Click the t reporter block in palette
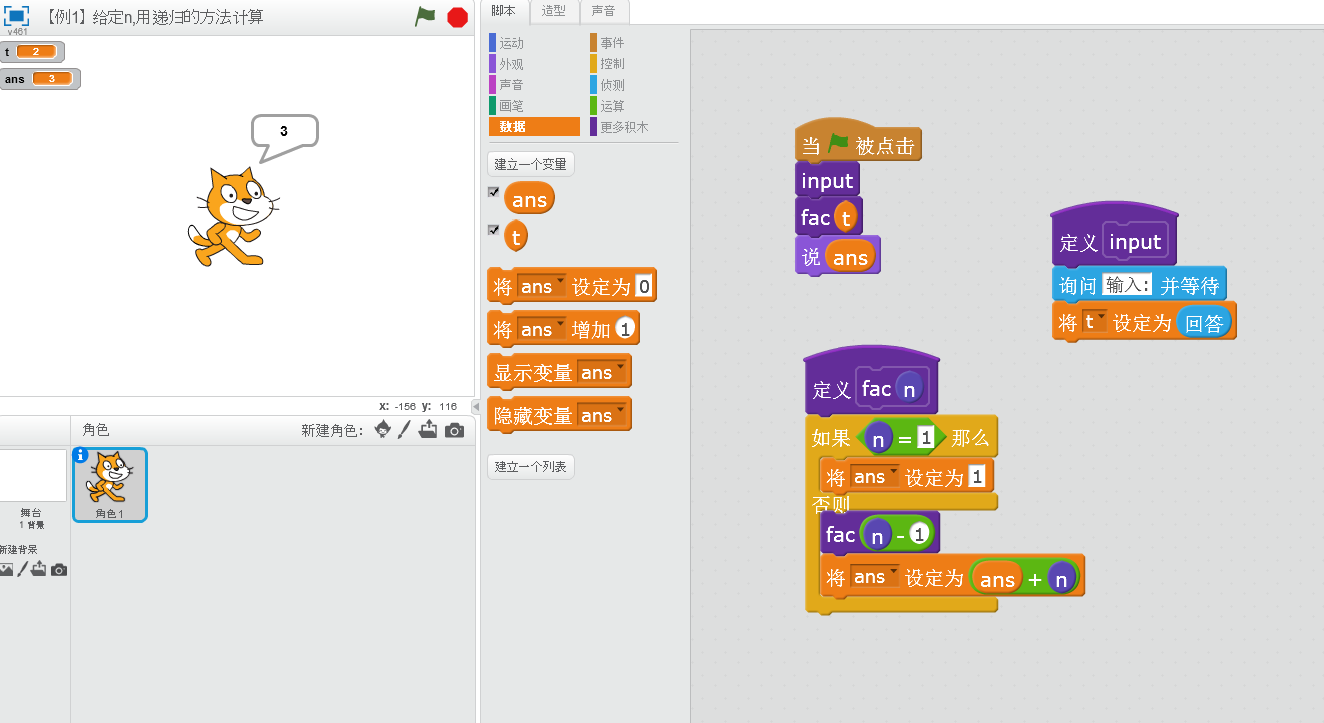This screenshot has height=723, width=1324. click(x=516, y=237)
